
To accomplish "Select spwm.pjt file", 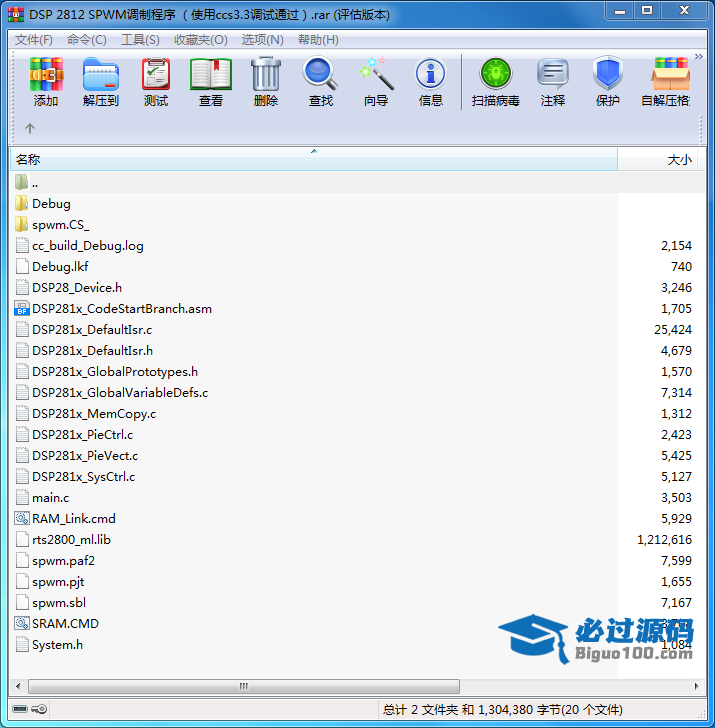I will click(58, 581).
